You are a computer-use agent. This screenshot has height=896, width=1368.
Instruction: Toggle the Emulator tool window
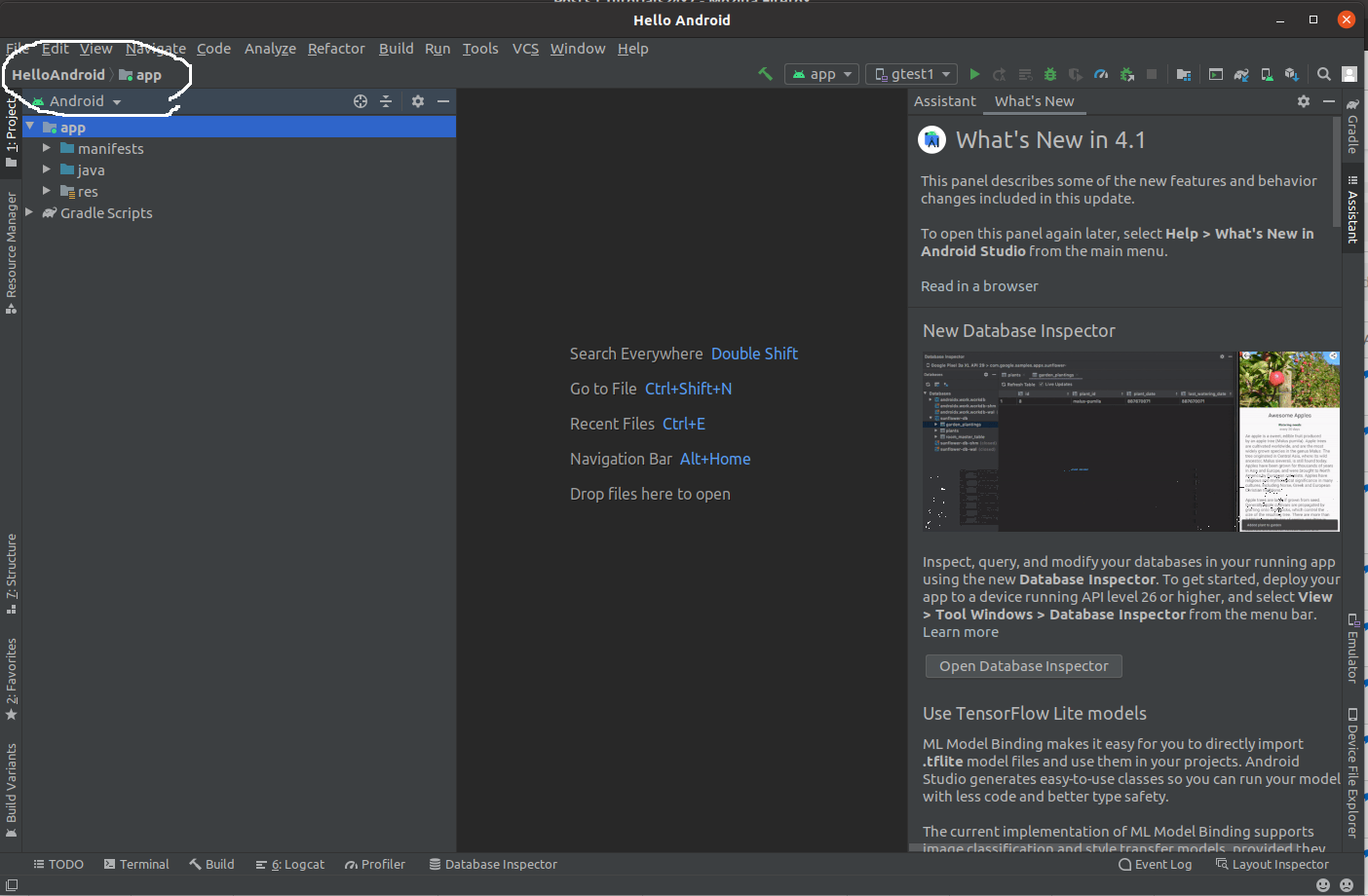pyautogui.click(x=1352, y=649)
